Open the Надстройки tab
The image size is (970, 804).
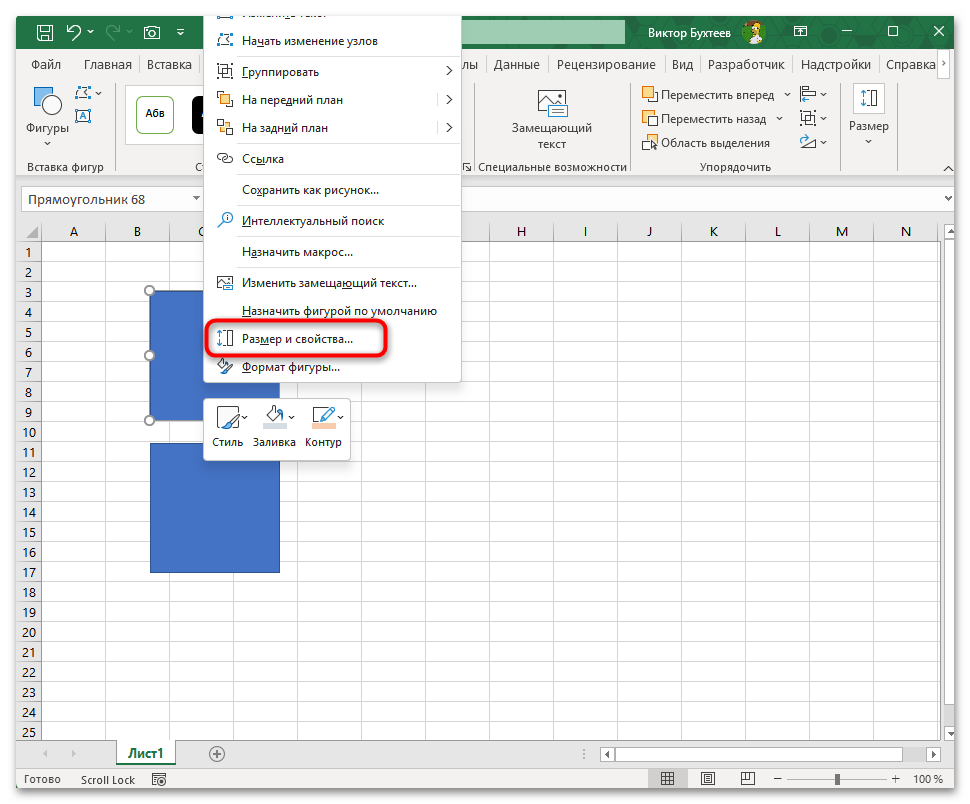click(835, 64)
